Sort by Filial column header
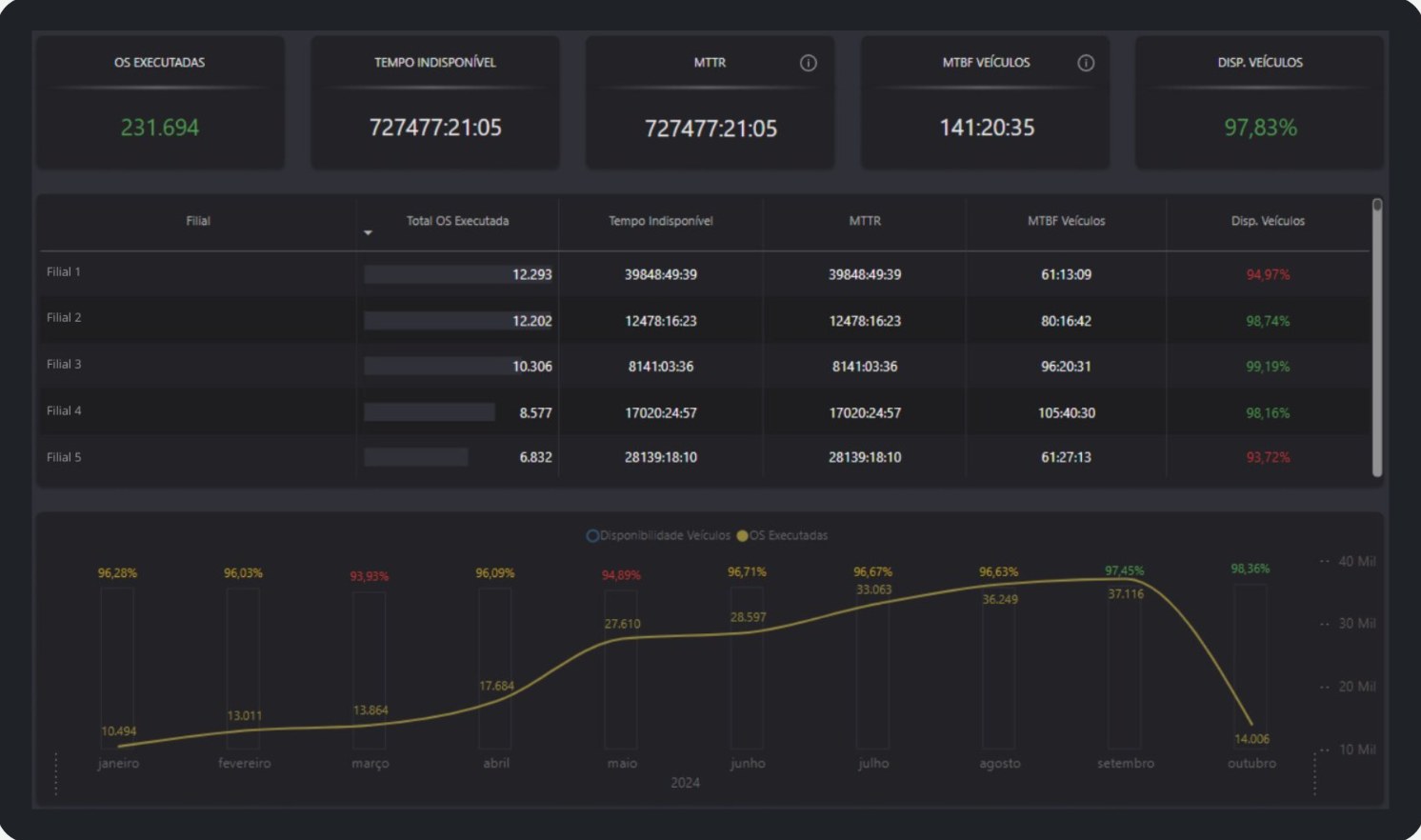 pos(198,221)
